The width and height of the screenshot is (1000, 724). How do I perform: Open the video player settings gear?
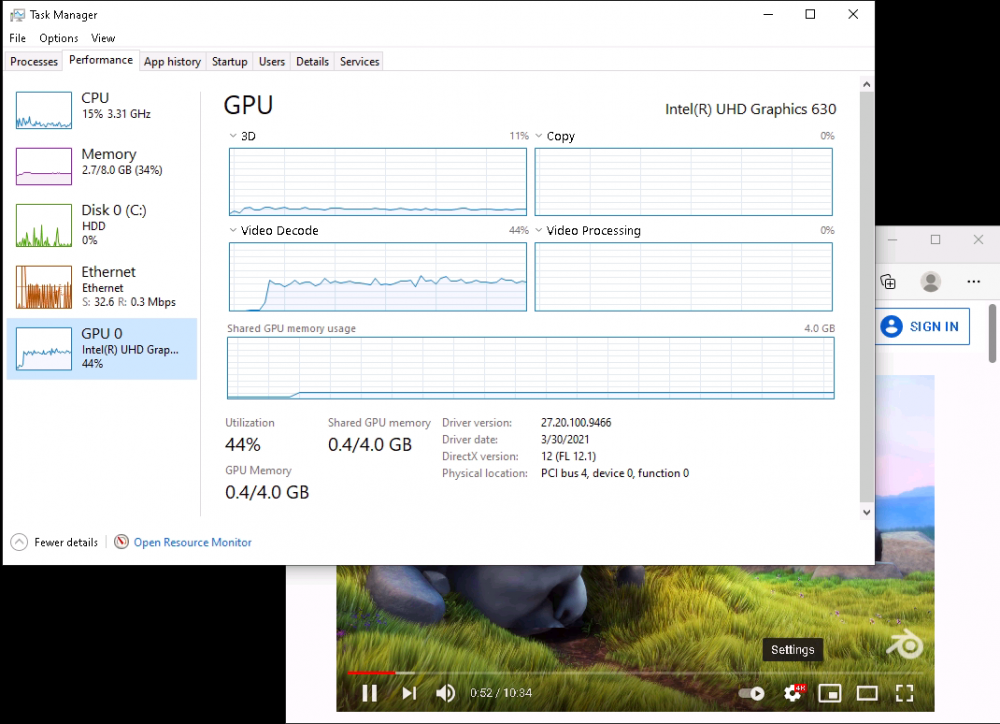coord(794,693)
